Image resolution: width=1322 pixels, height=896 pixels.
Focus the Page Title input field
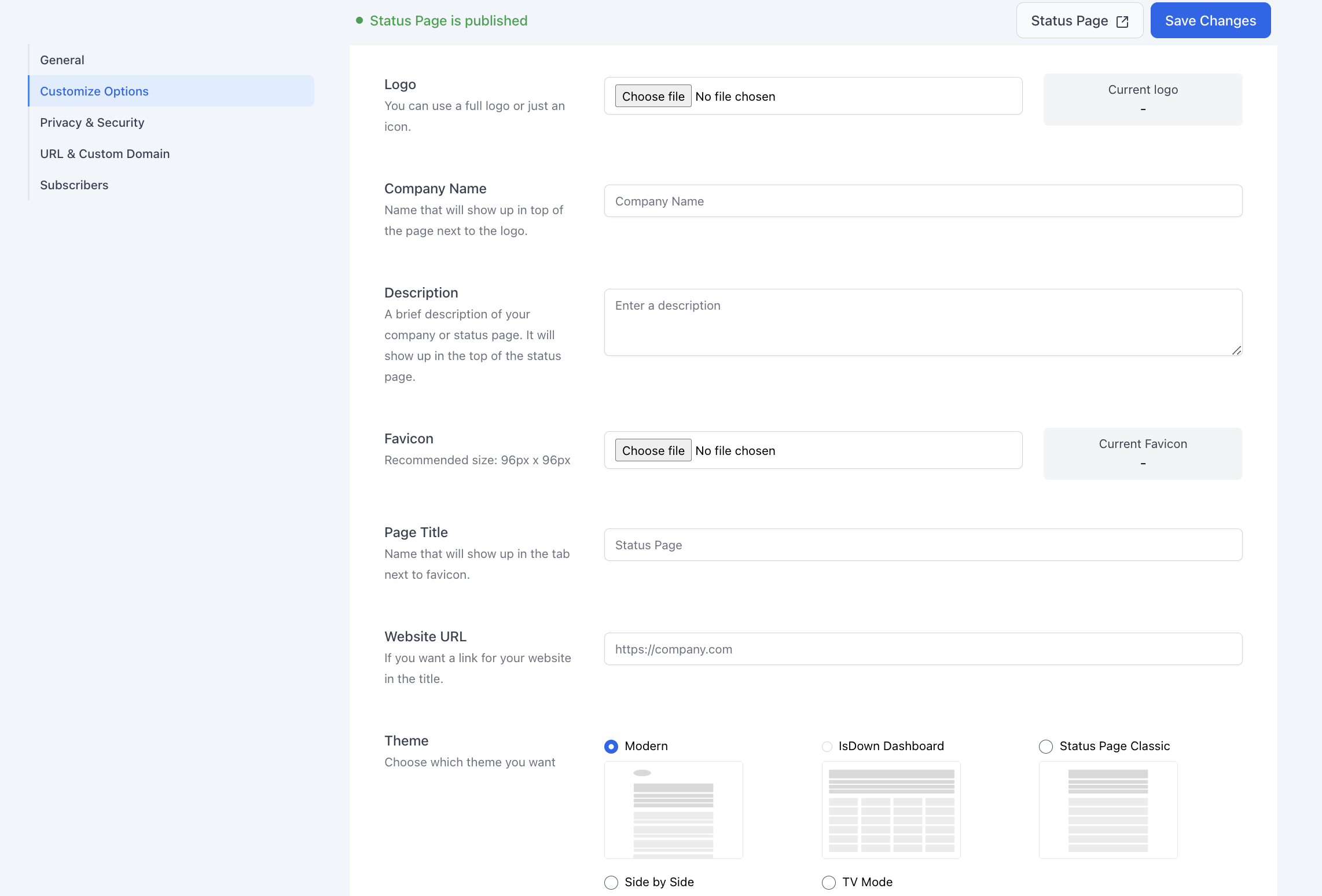coord(923,545)
